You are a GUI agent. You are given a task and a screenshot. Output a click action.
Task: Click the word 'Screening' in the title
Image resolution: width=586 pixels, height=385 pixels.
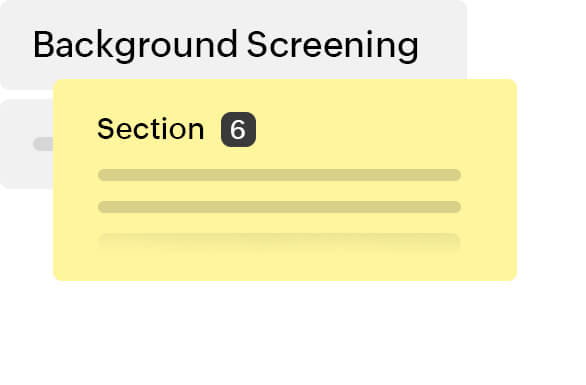click(x=333, y=45)
